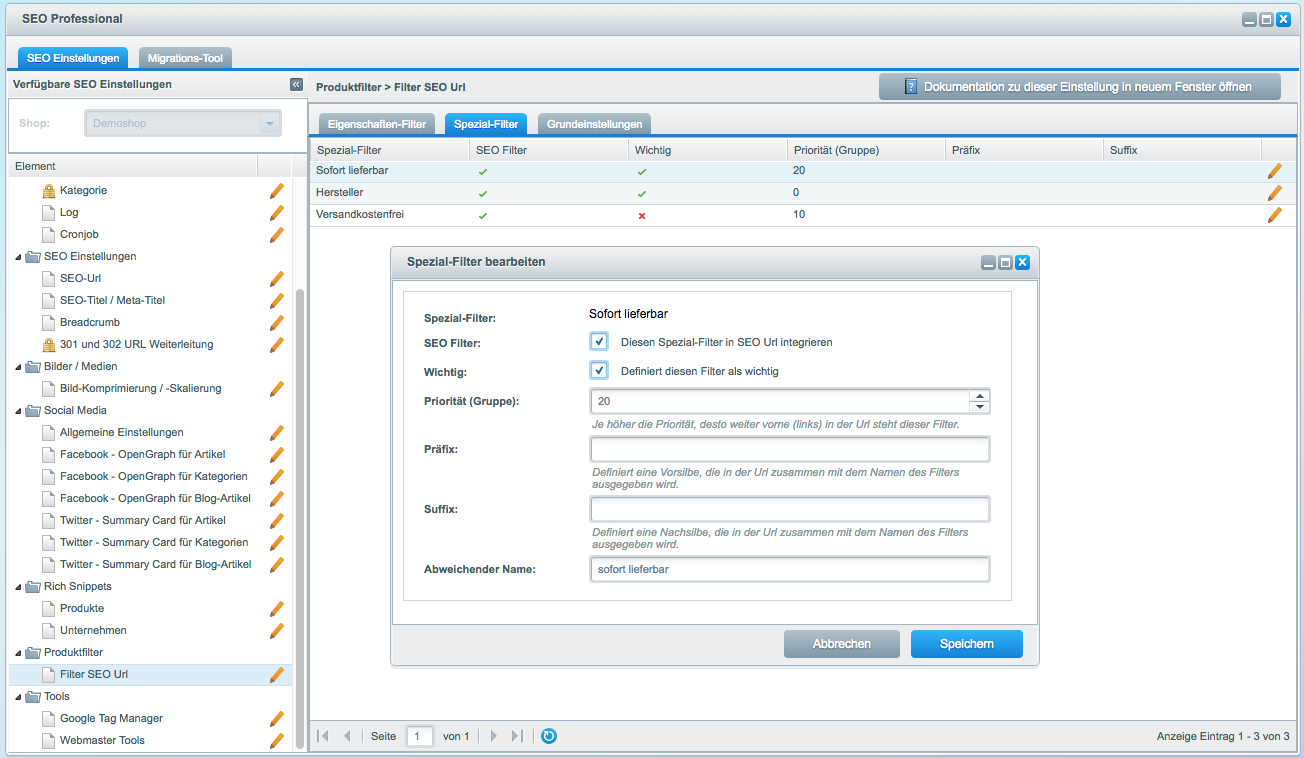The image size is (1304, 758).
Task: Go to last page arrow in paging bar
Action: [x=517, y=736]
